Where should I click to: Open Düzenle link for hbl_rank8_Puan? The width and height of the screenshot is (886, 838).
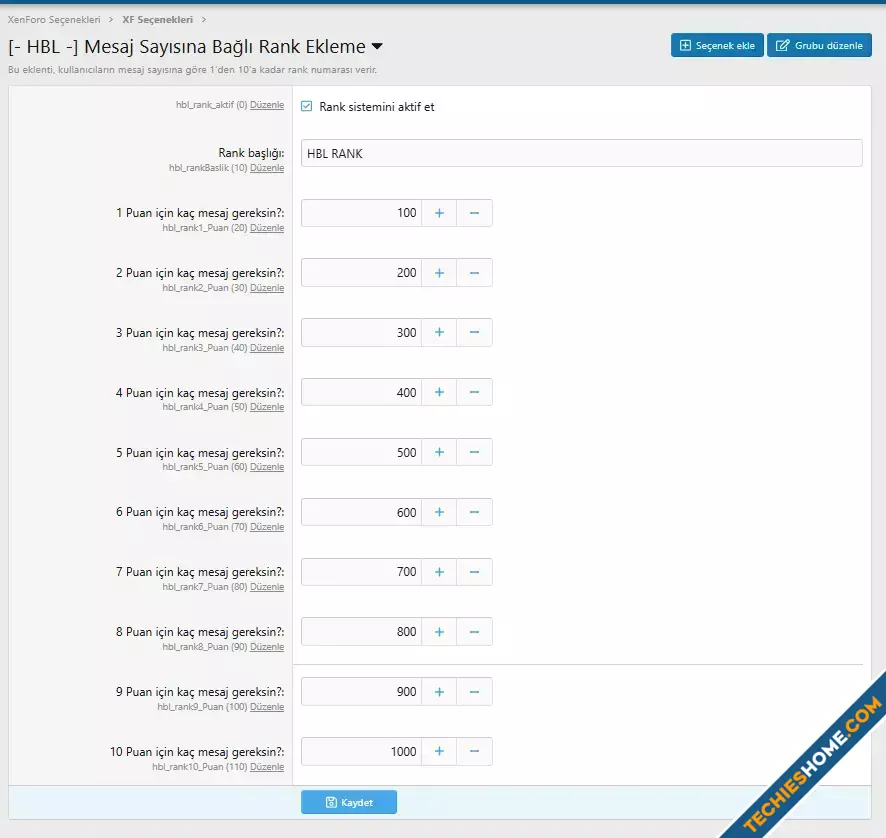pos(267,646)
